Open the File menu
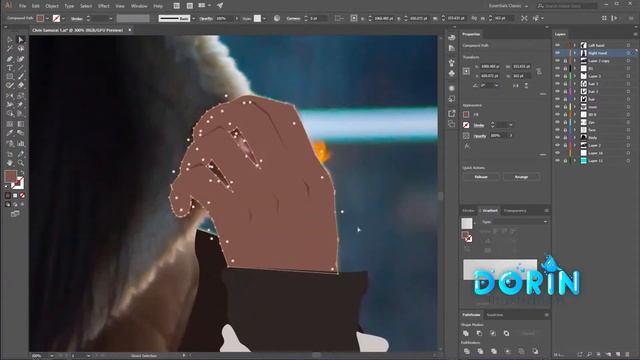 pyautogui.click(x=22, y=6)
